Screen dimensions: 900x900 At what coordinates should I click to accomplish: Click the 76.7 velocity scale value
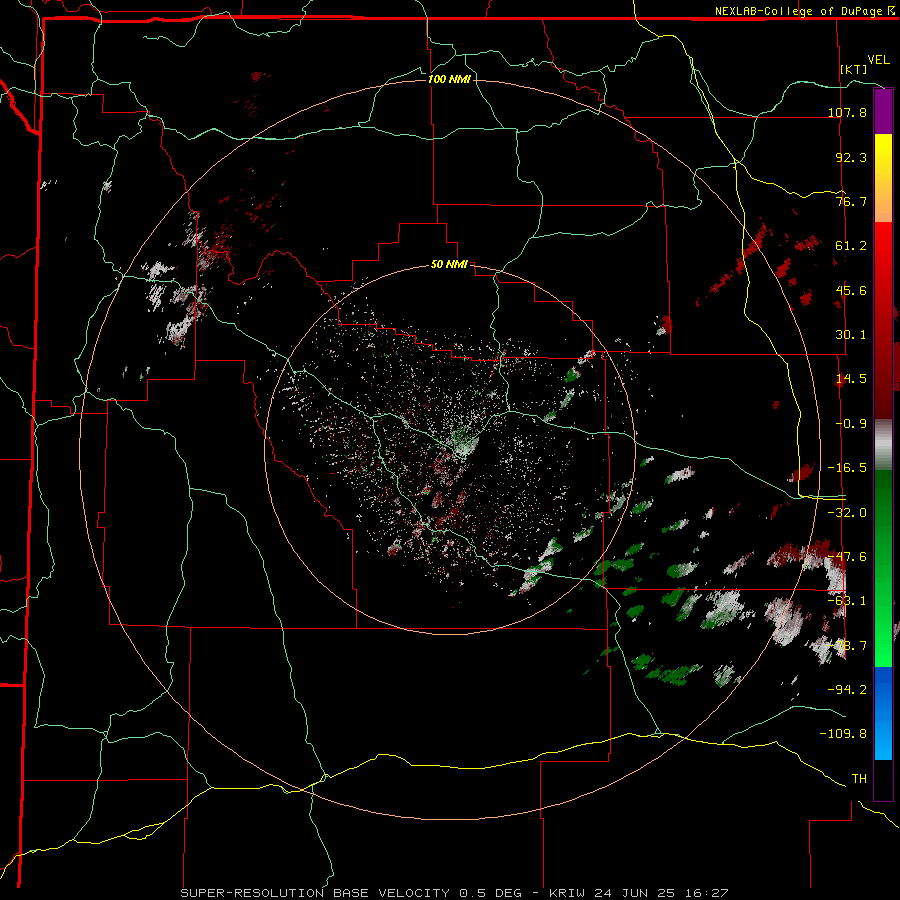[851, 201]
